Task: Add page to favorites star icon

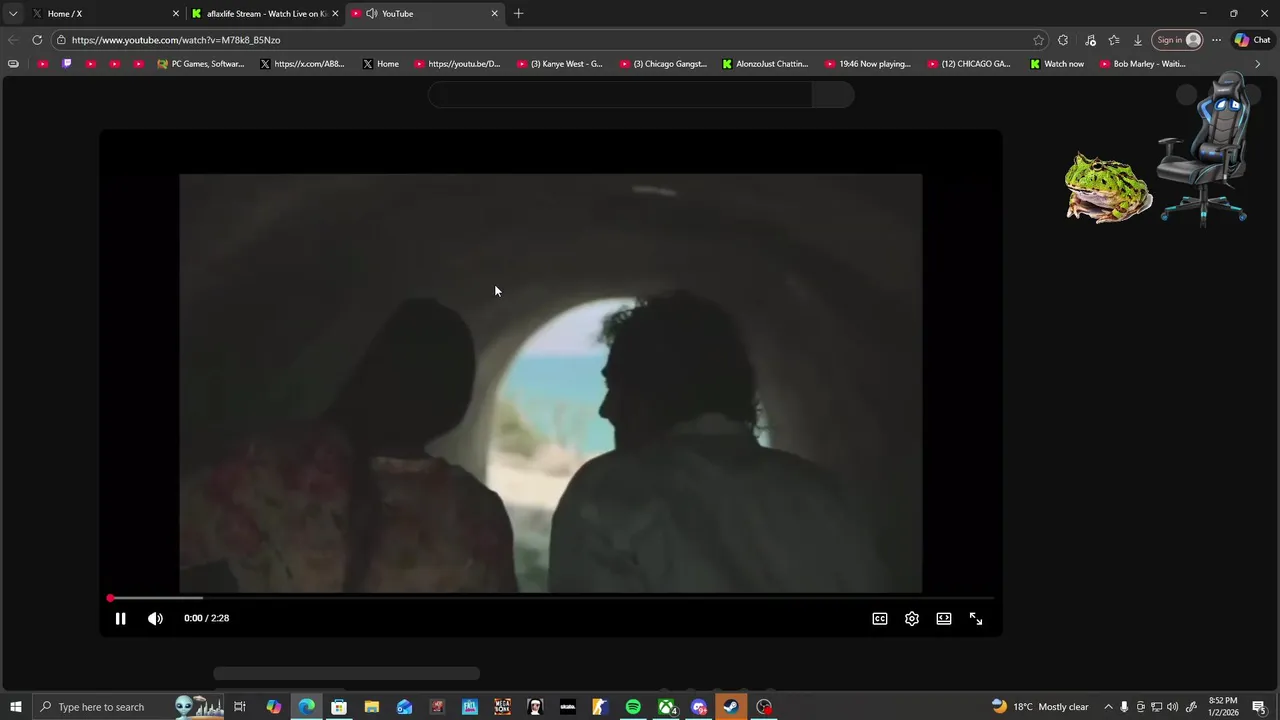Action: pos(1039,40)
